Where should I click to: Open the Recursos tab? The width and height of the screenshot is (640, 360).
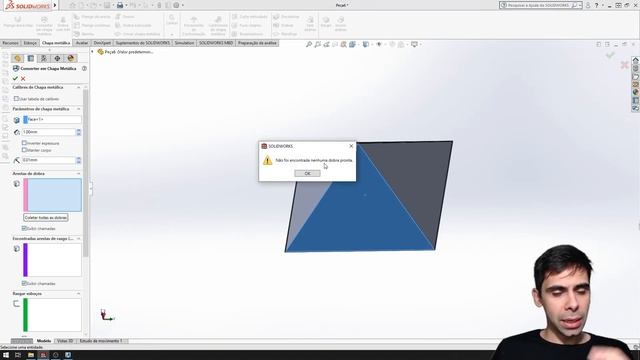11,43
